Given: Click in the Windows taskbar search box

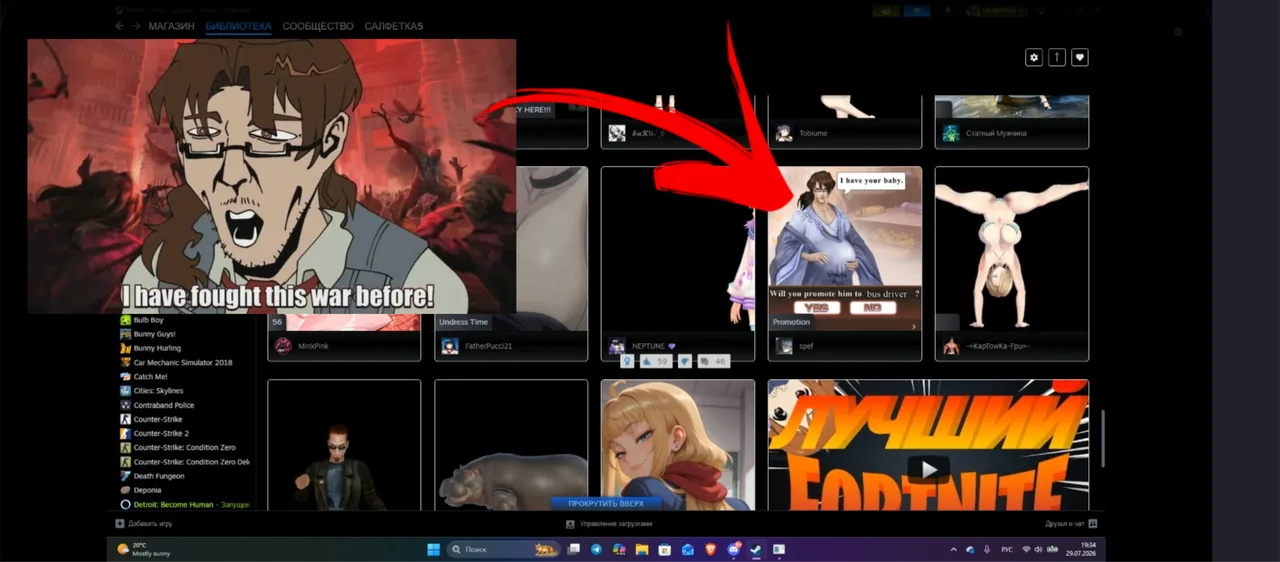Looking at the screenshot, I should click(503, 549).
